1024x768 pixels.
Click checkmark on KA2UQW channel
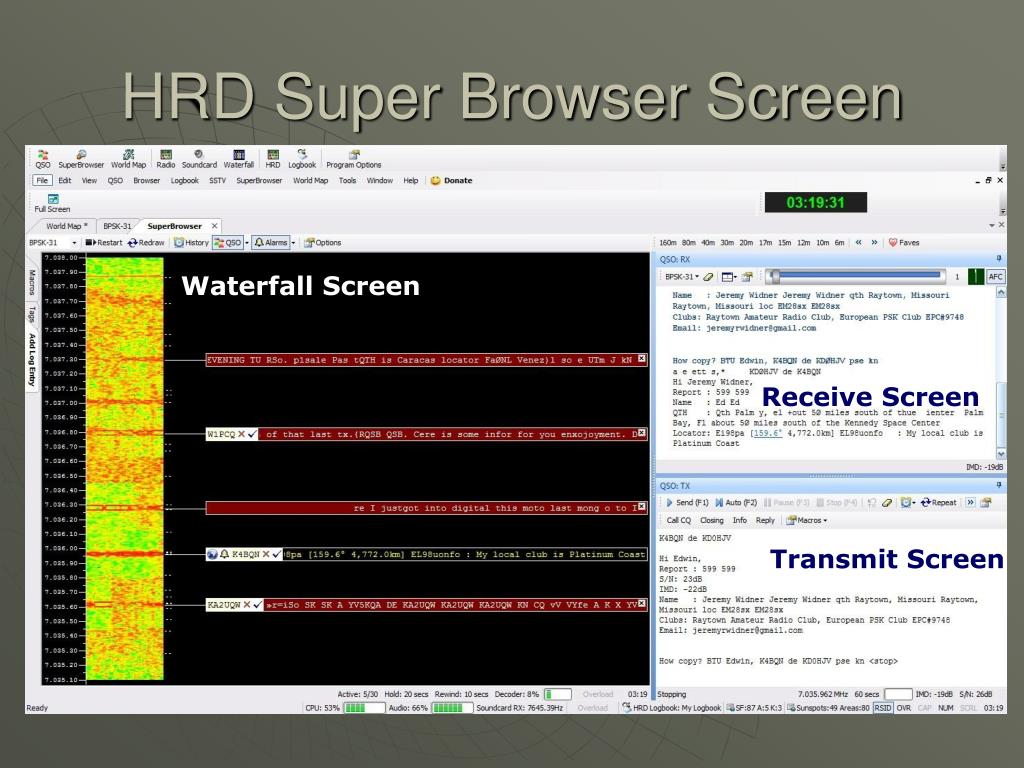258,605
